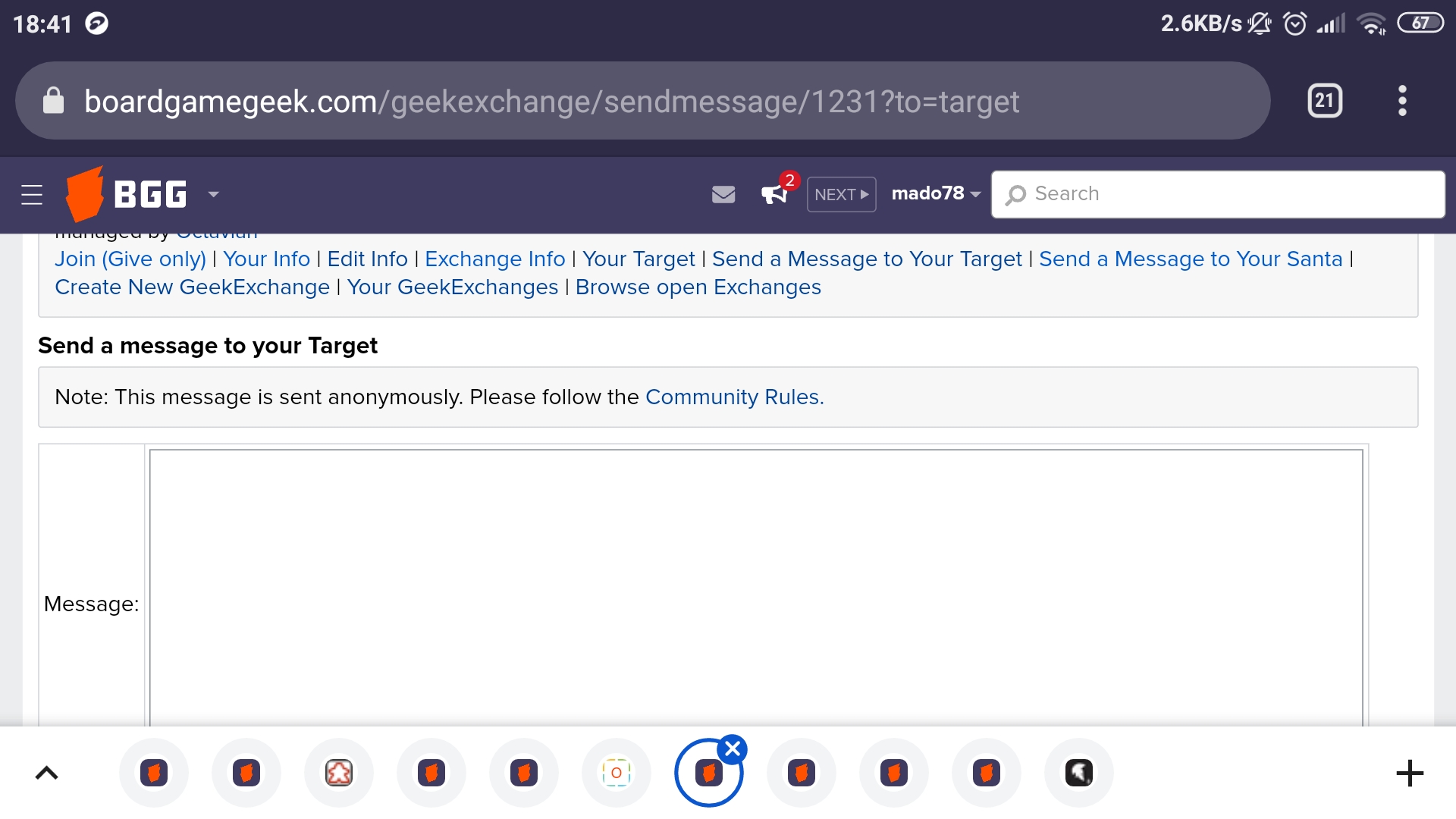Close the active tab with blue X

[733, 749]
